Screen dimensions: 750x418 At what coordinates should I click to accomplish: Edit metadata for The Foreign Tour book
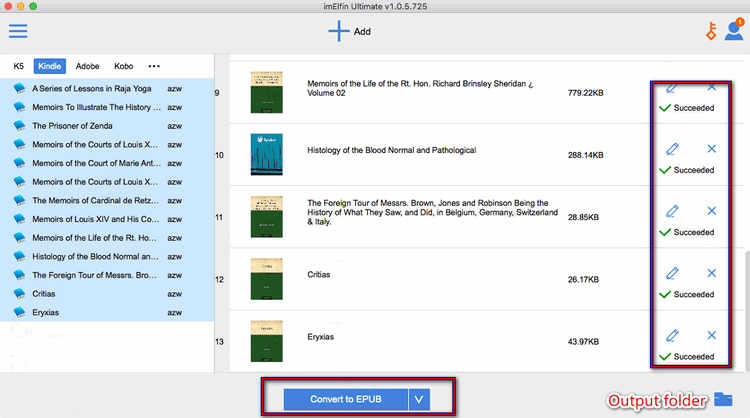(672, 211)
